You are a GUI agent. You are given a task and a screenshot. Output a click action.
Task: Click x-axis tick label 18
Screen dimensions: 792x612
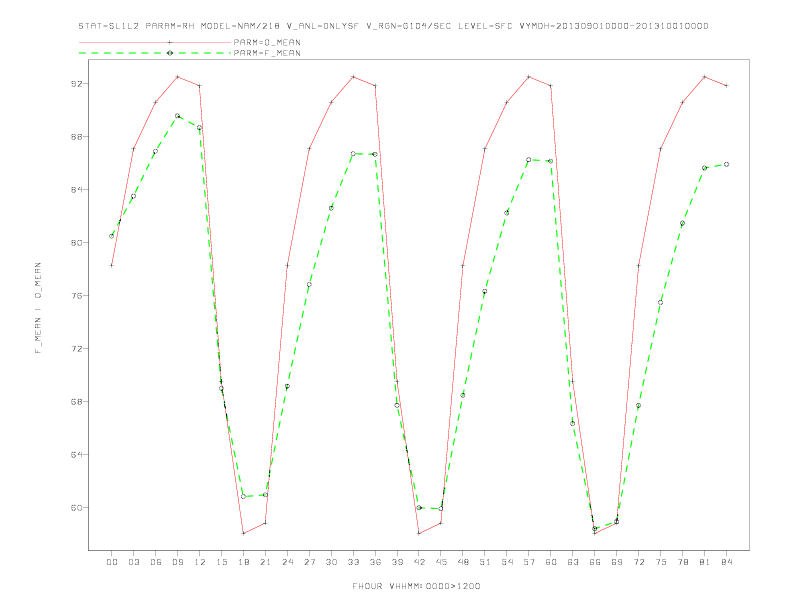tap(243, 562)
